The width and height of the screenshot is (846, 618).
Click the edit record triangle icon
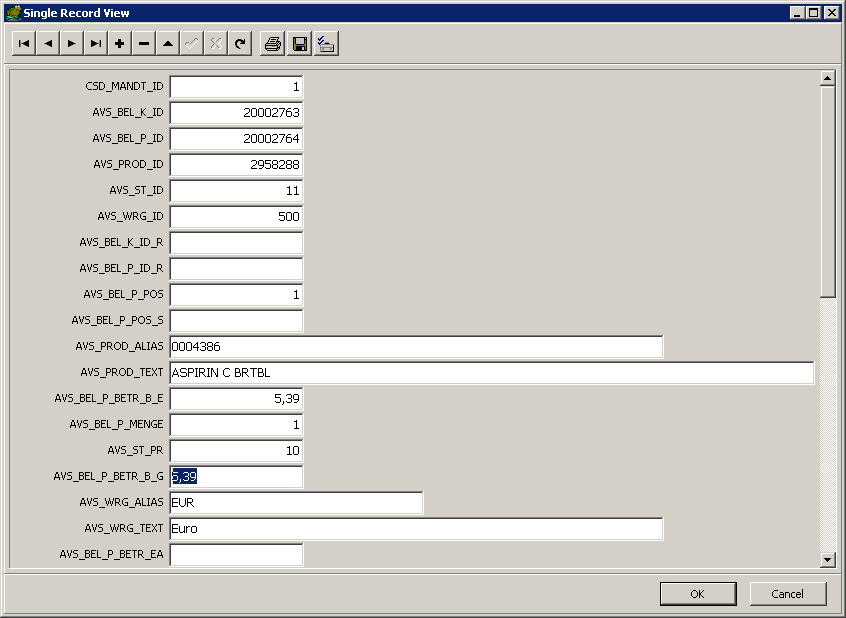[x=167, y=44]
